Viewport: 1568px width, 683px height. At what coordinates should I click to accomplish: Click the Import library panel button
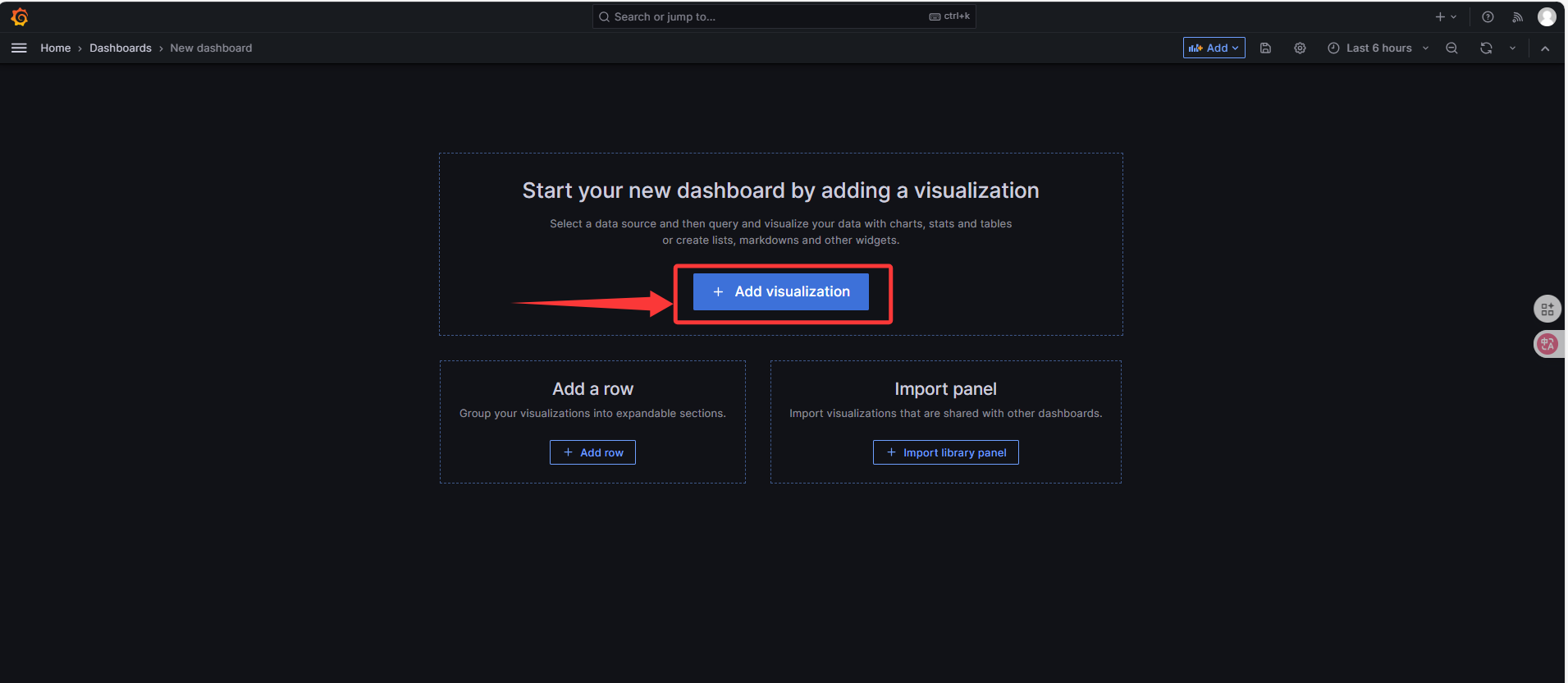[945, 452]
